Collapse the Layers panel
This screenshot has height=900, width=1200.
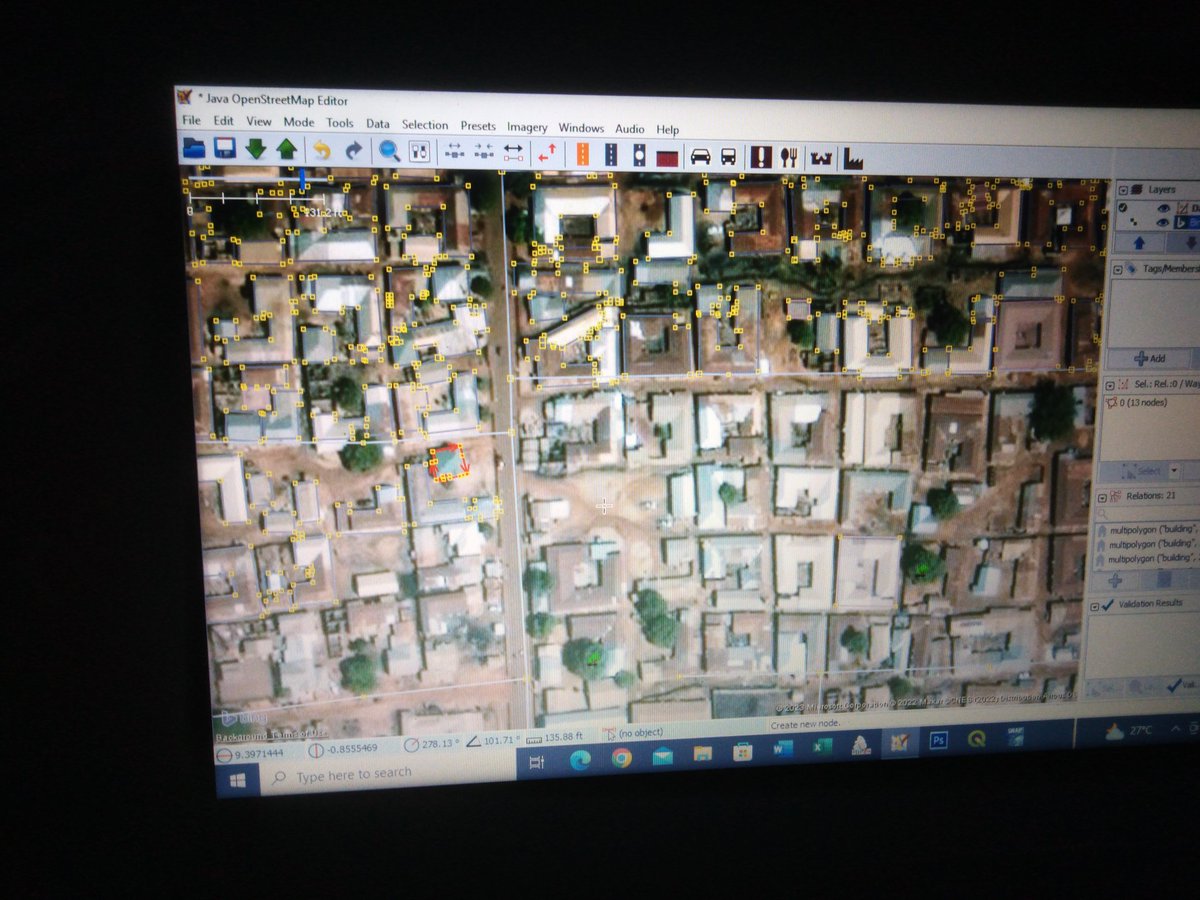tap(1123, 189)
